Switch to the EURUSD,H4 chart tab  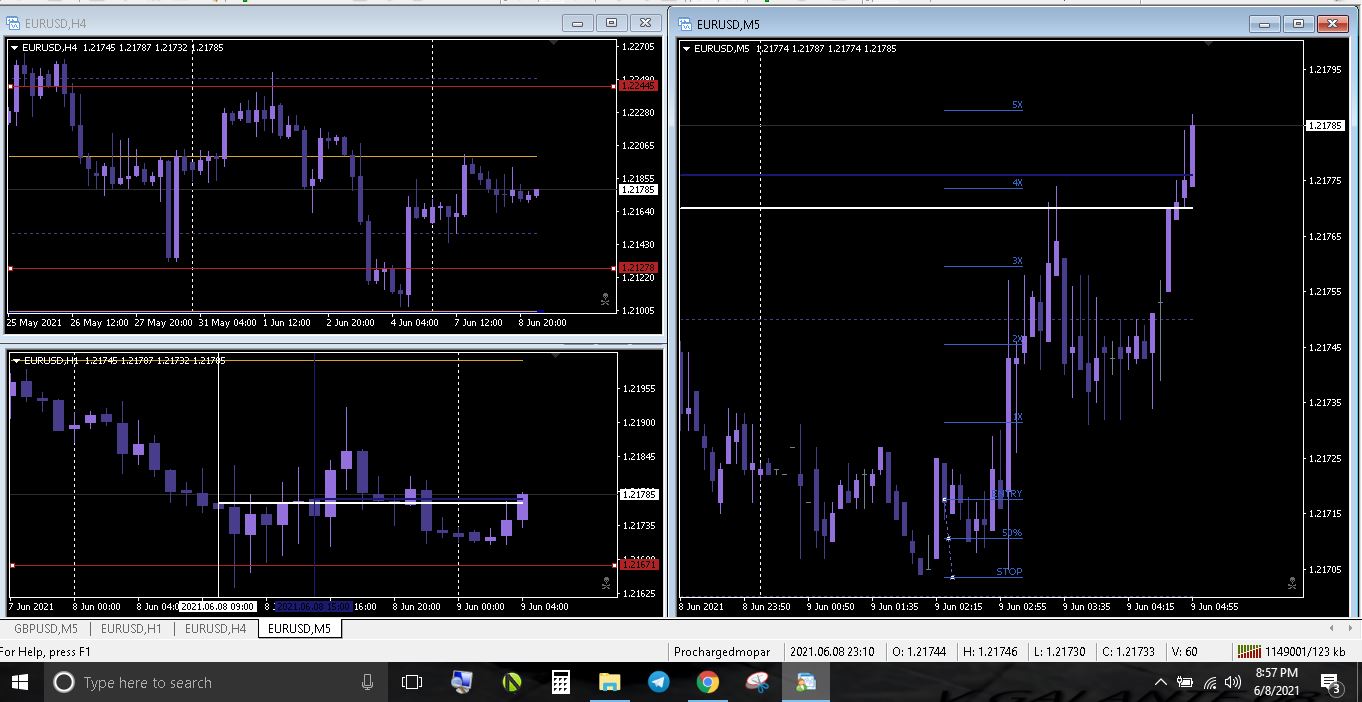click(215, 629)
